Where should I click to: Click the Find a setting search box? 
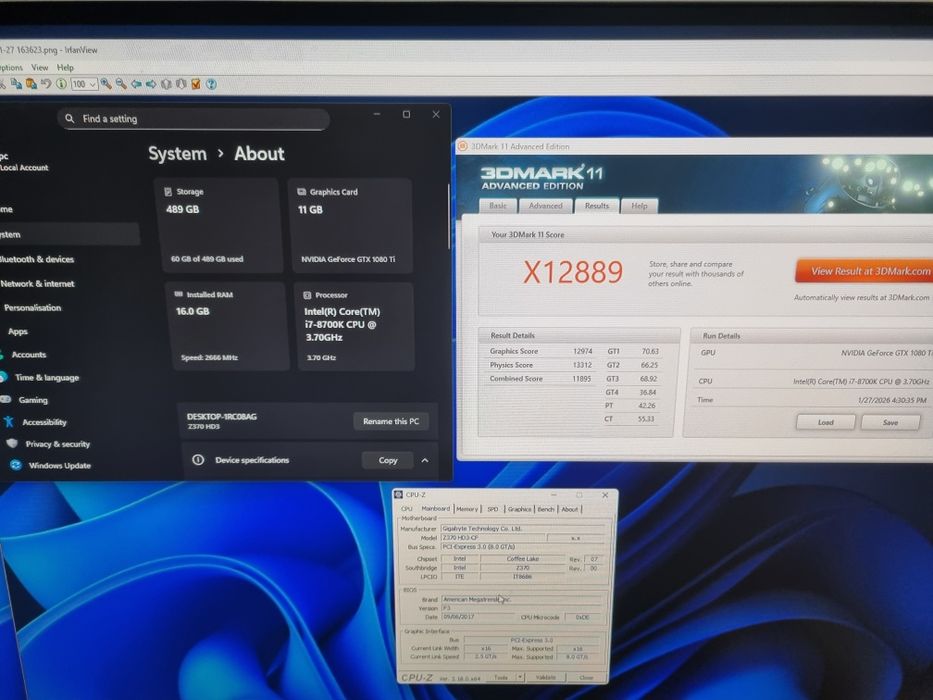coord(194,118)
